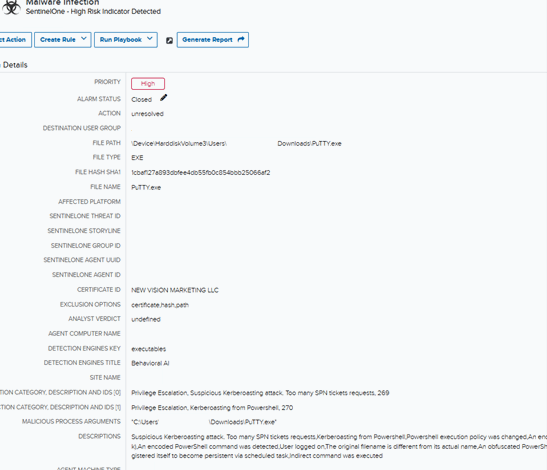Click the High priority badge

[x=148, y=84]
